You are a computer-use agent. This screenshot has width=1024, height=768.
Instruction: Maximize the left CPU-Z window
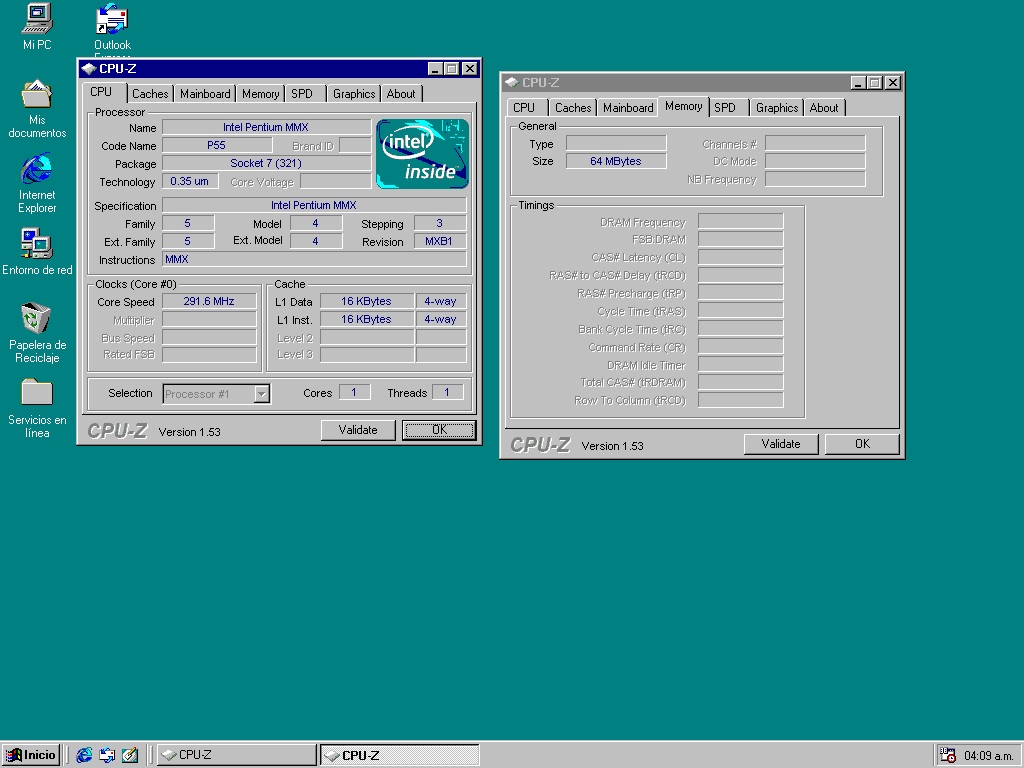point(452,69)
